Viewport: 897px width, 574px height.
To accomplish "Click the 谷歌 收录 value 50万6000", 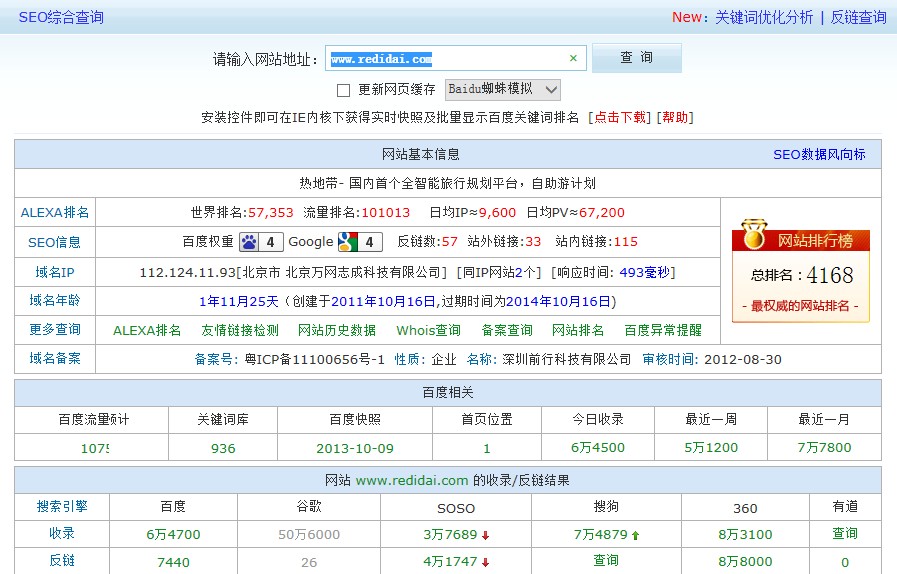I will point(309,535).
